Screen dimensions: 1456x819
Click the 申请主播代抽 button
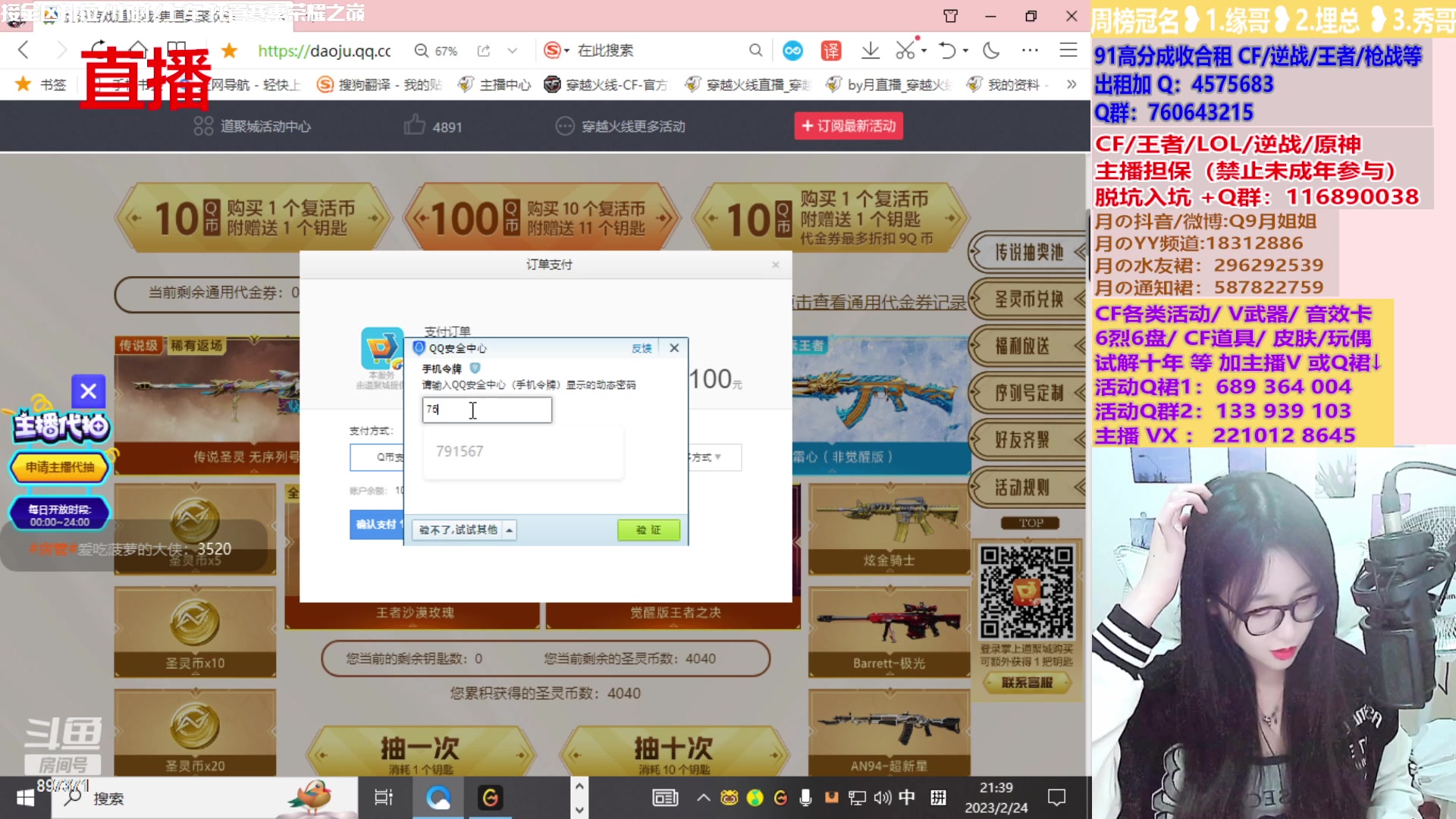[60, 467]
